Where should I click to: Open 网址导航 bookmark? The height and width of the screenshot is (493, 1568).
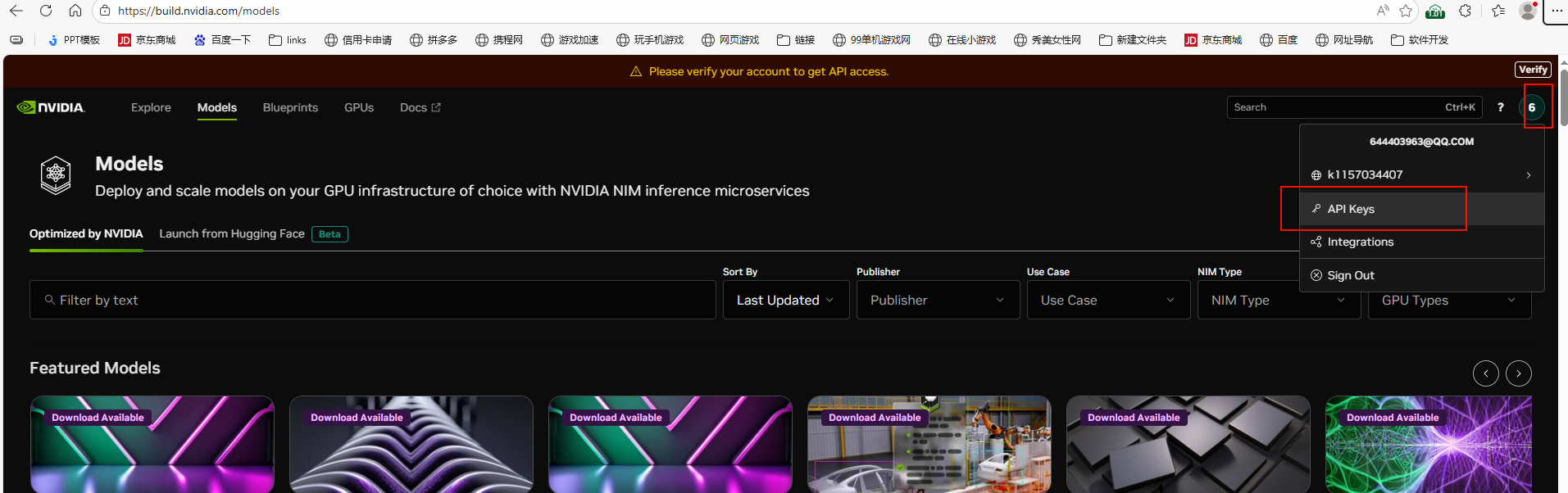[x=1344, y=40]
